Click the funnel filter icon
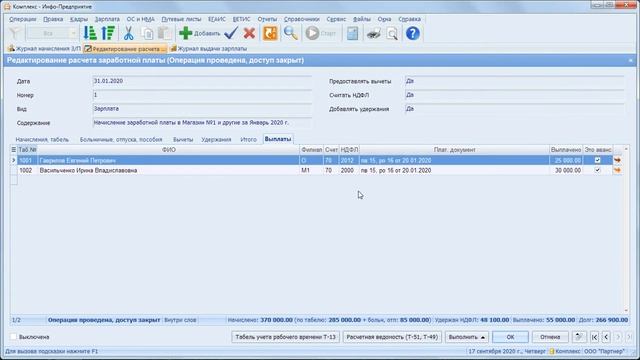This screenshot has height=360, width=640. [x=15, y=33]
